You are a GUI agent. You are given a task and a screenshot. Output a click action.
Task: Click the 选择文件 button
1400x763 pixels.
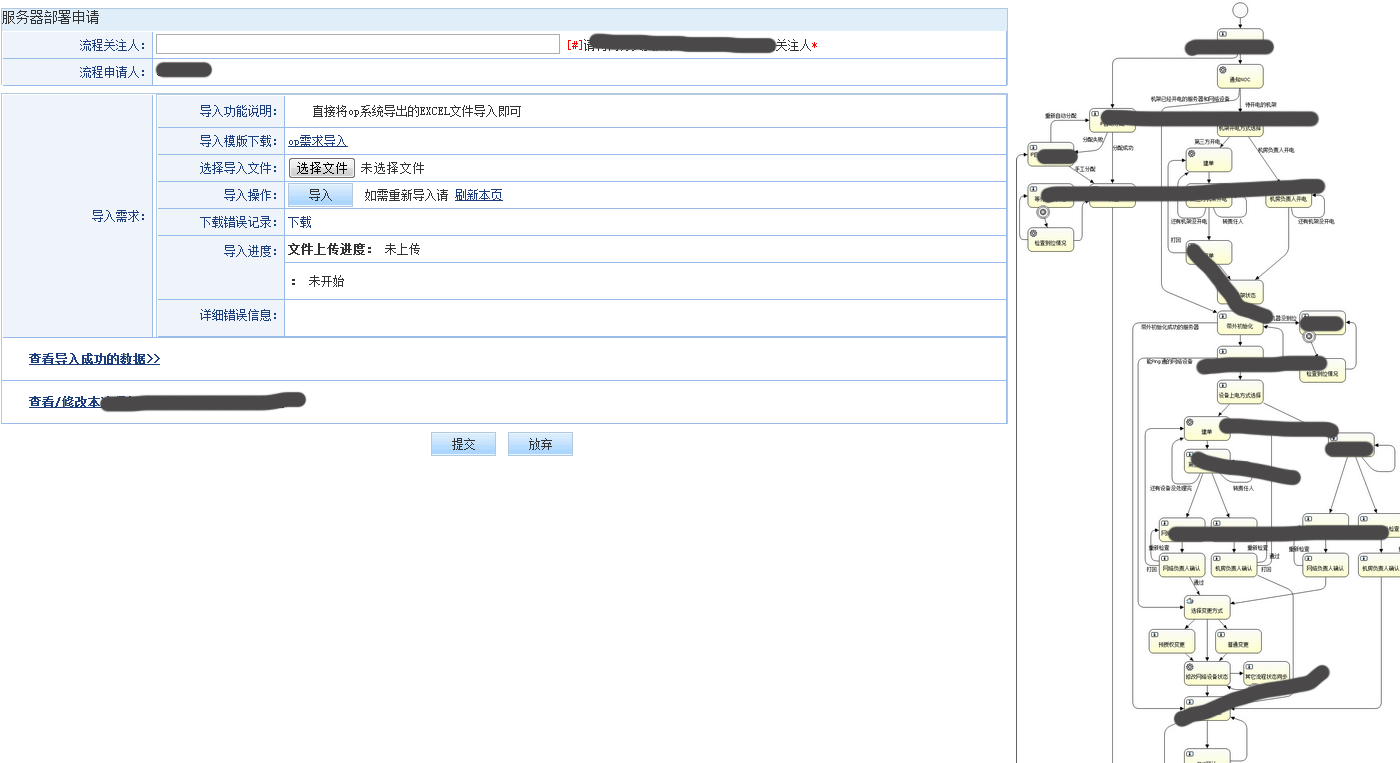[x=322, y=168]
